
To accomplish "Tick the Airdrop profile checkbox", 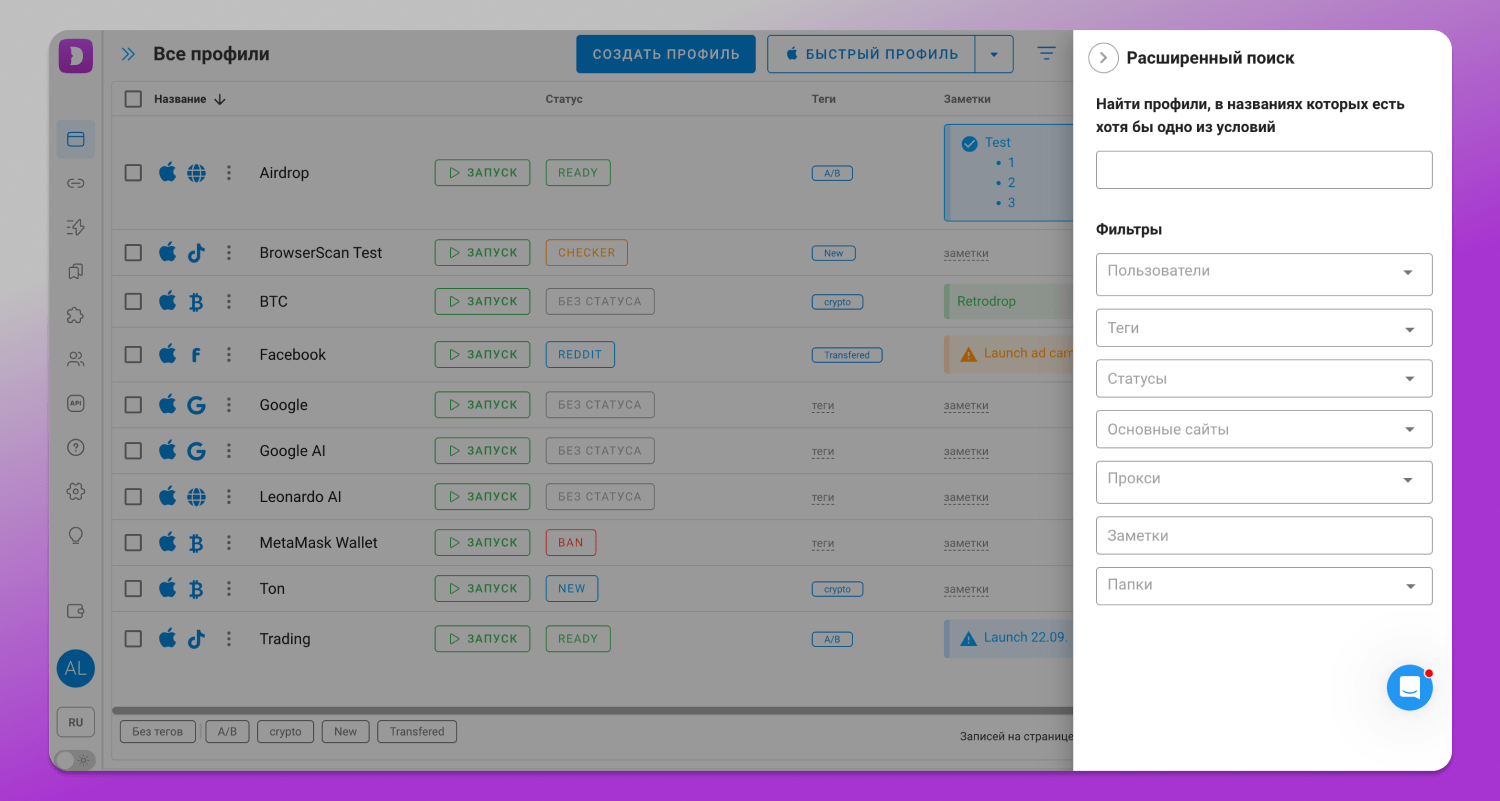I will (133, 173).
